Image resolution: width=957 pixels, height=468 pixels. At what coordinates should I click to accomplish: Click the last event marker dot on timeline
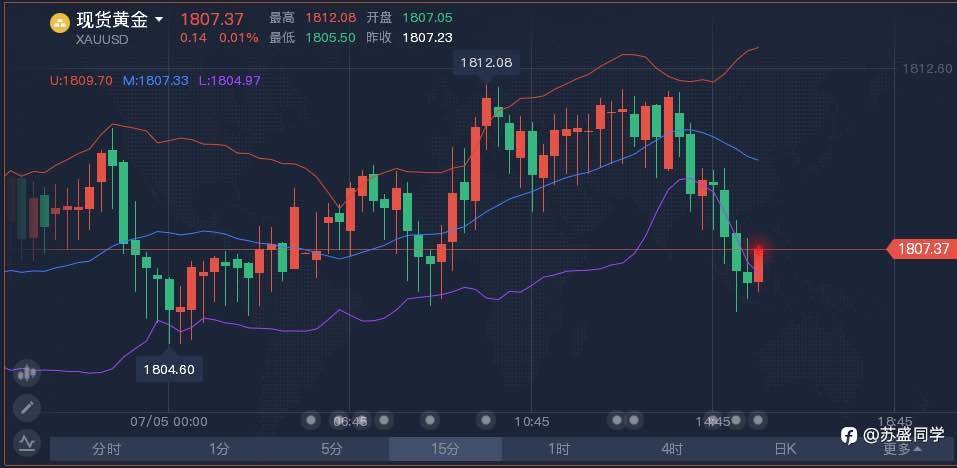click(758, 419)
